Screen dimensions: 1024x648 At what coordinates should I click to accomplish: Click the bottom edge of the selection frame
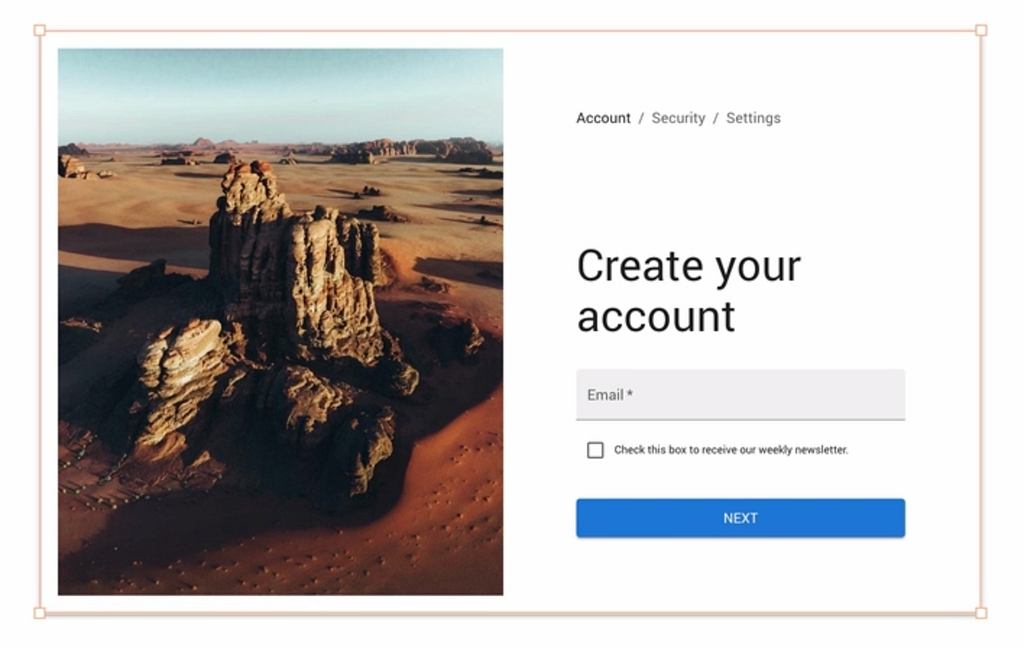click(510, 613)
